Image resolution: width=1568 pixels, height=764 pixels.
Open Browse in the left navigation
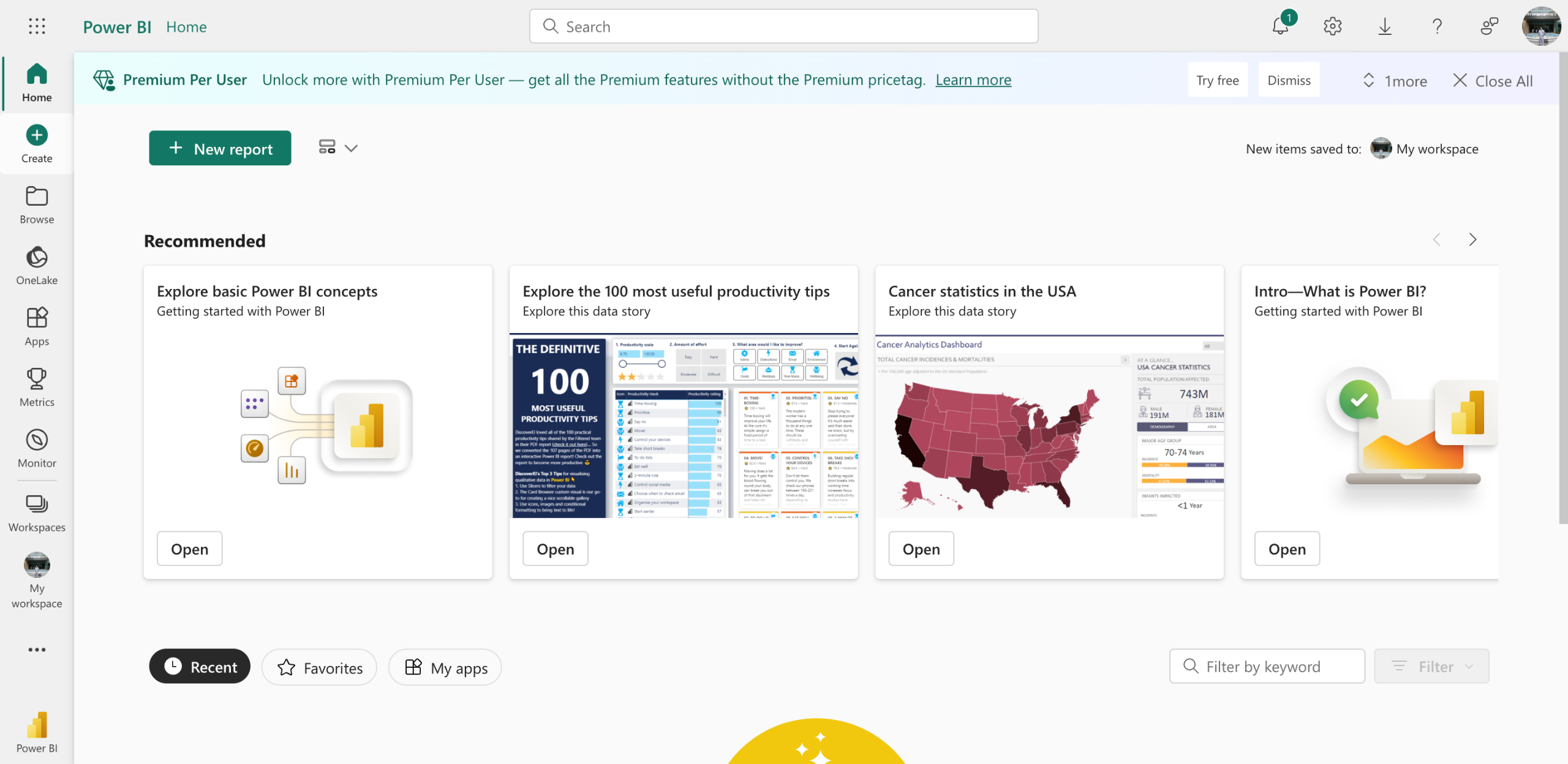pyautogui.click(x=37, y=205)
